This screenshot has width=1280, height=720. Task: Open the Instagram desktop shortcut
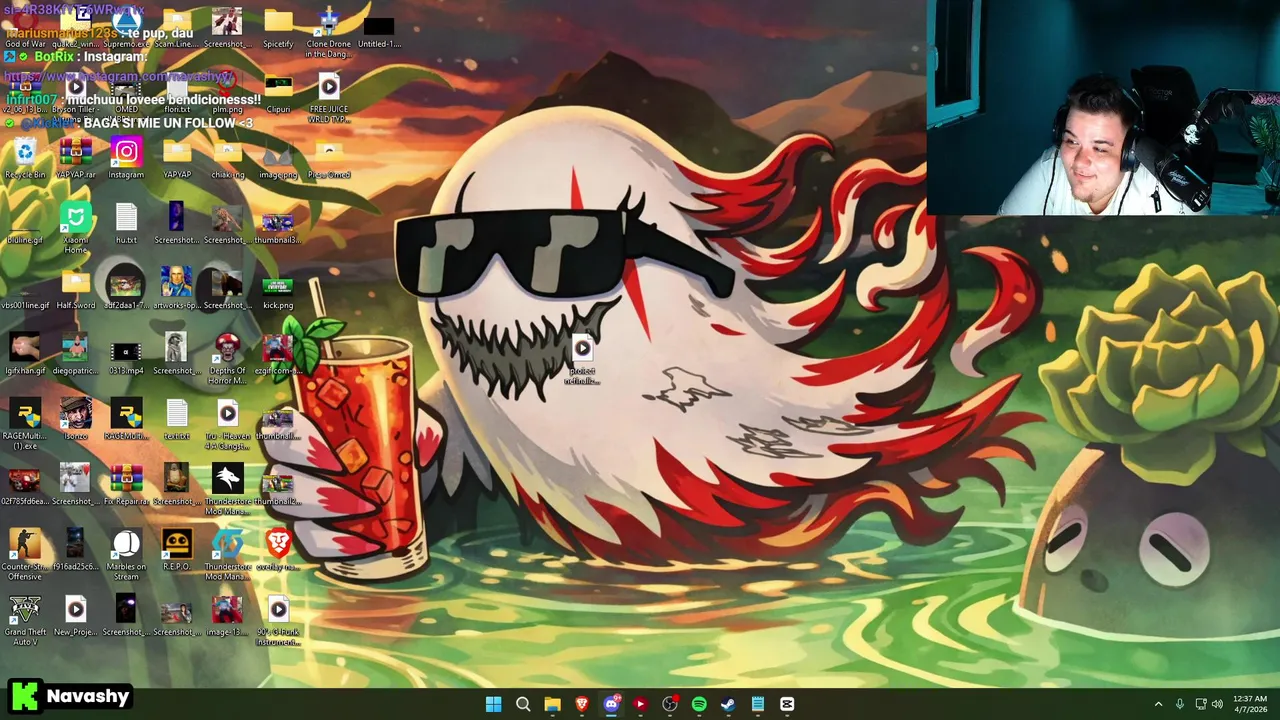(x=126, y=158)
